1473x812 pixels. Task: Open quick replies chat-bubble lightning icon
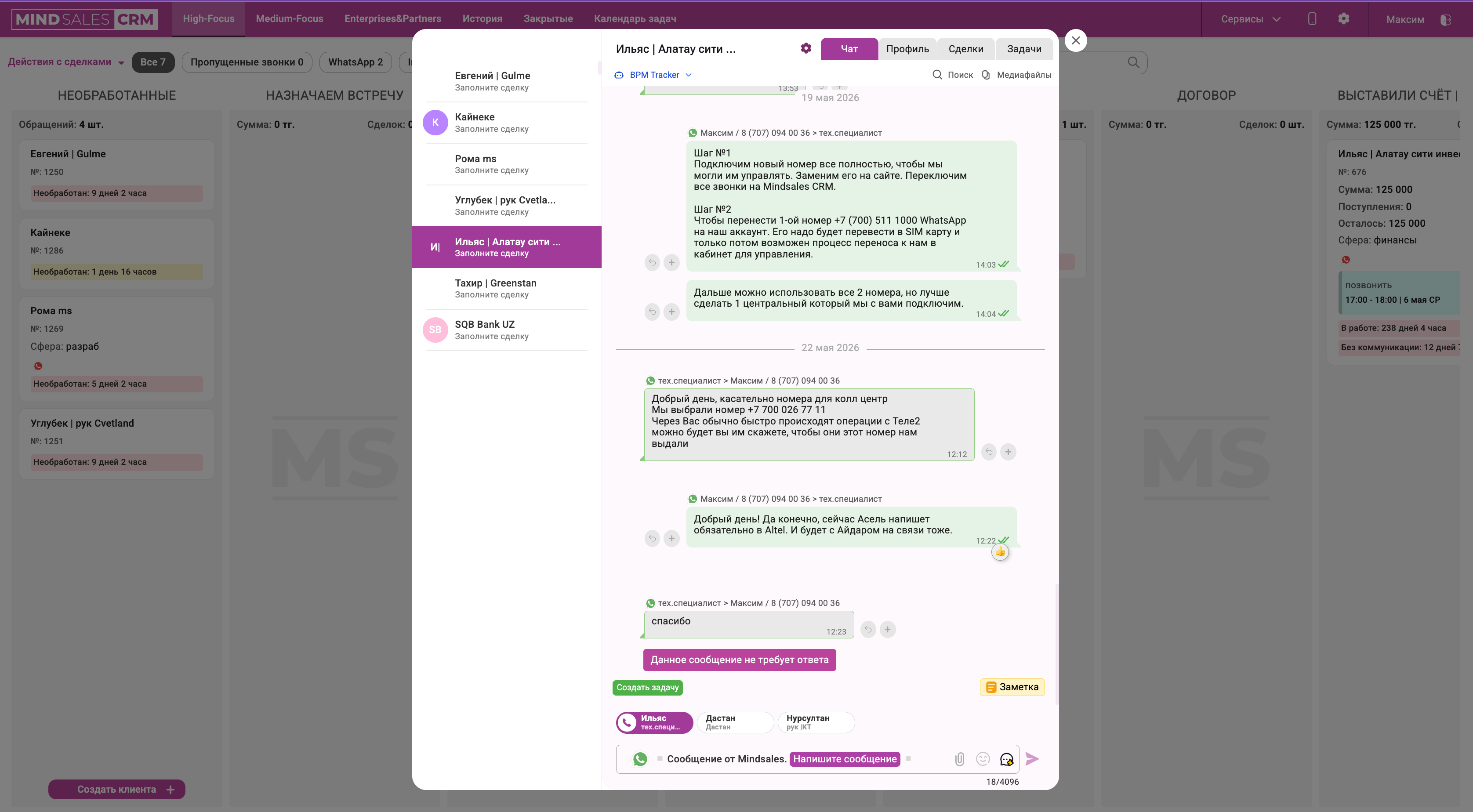(1006, 759)
